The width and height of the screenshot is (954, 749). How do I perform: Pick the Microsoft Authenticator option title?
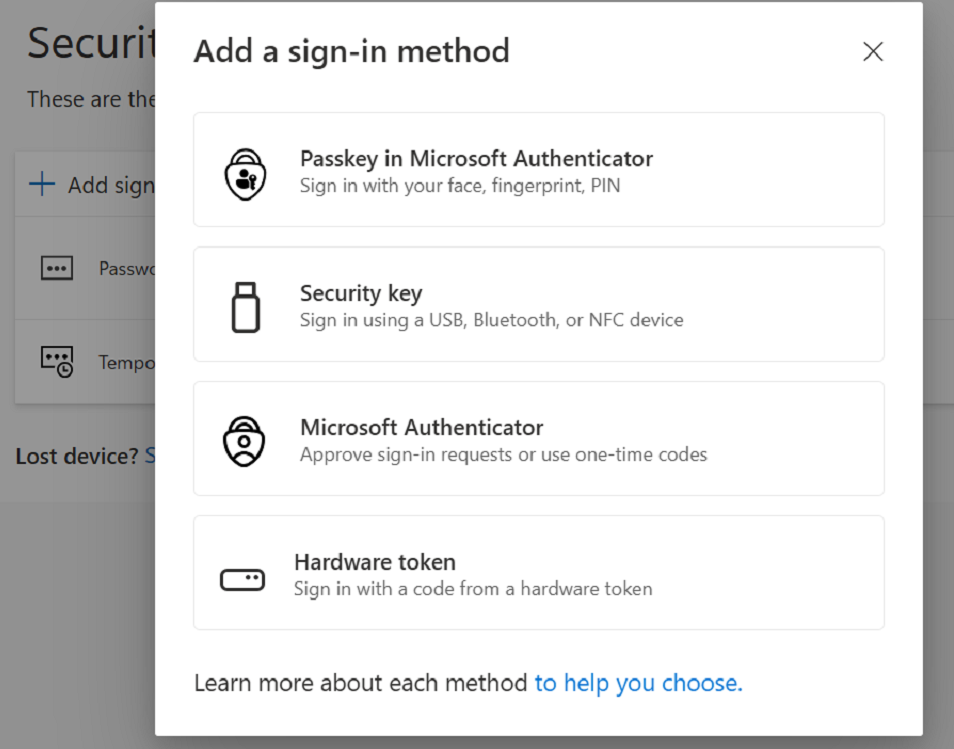tap(421, 427)
